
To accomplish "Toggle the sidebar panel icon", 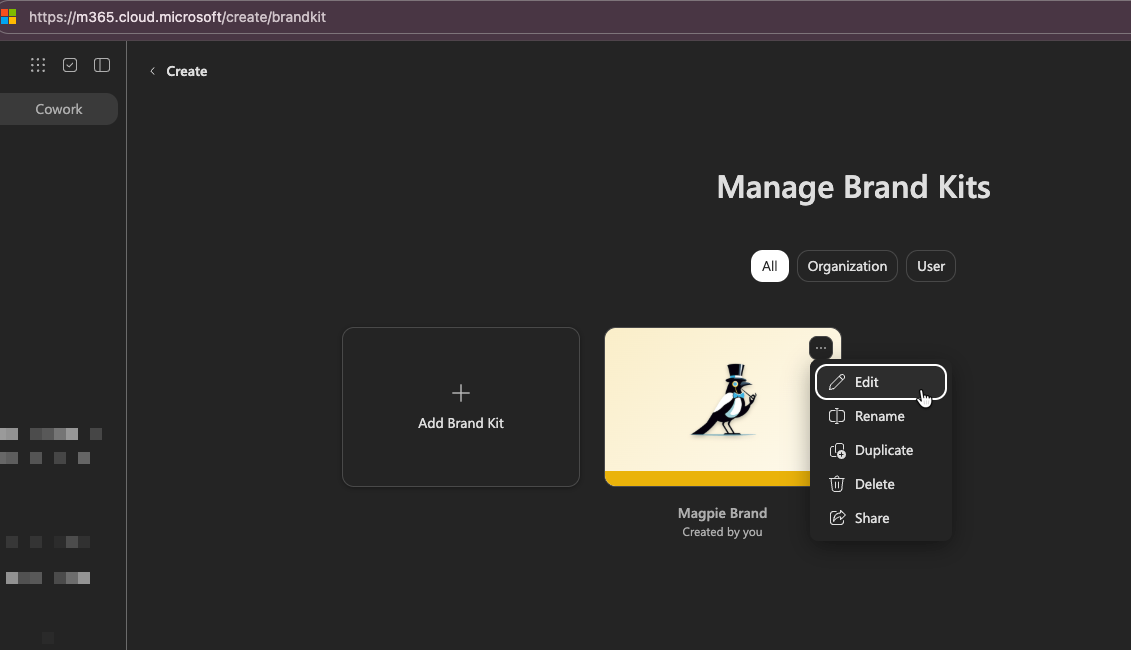I will coord(102,65).
